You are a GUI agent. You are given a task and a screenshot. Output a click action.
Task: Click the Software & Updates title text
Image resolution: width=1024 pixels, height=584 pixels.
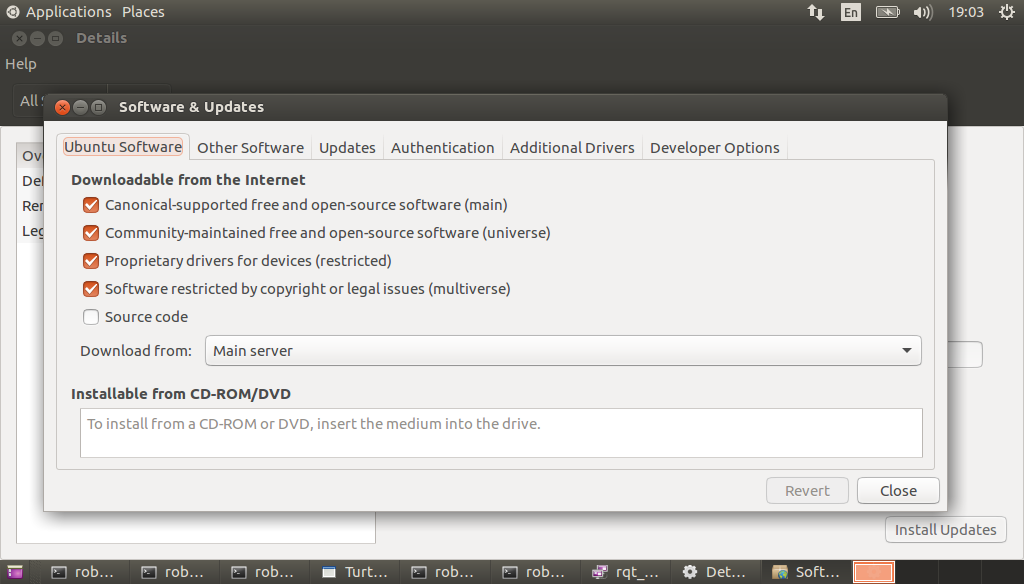tap(191, 107)
